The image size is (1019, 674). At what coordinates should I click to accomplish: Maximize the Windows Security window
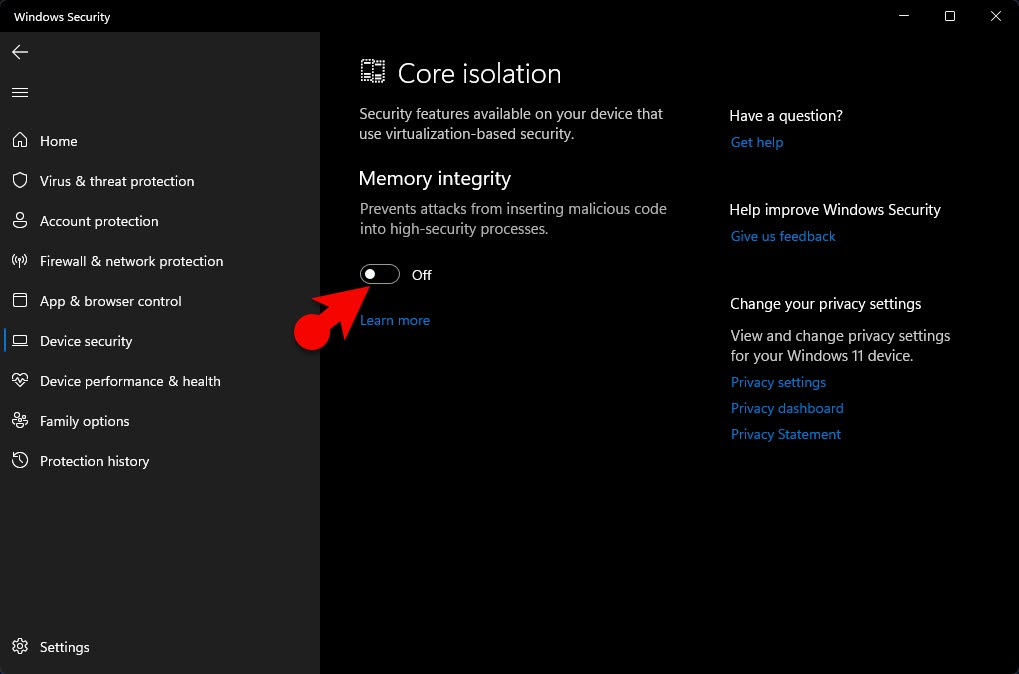pyautogui.click(x=949, y=16)
